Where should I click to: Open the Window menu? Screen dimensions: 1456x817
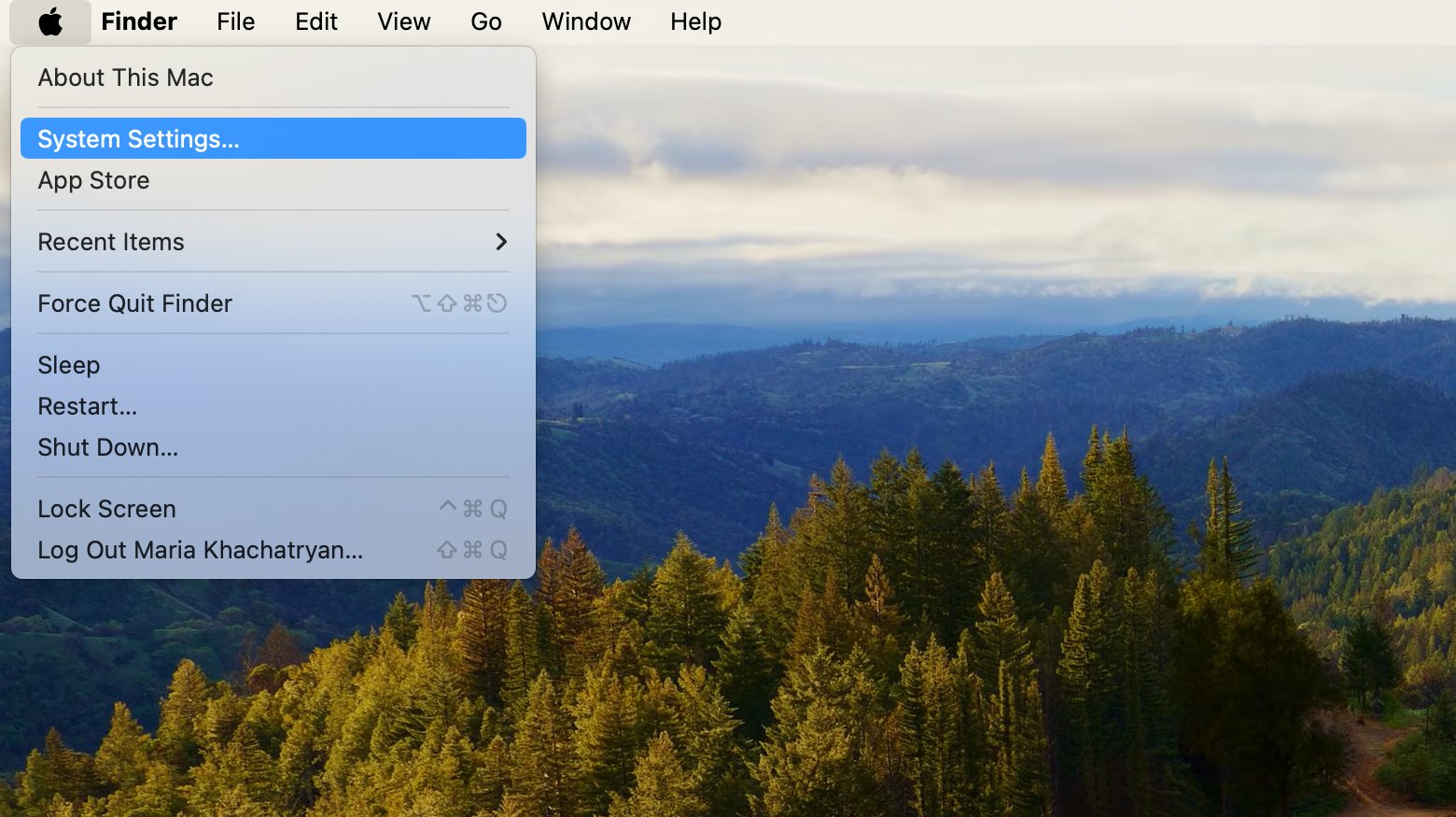point(585,21)
